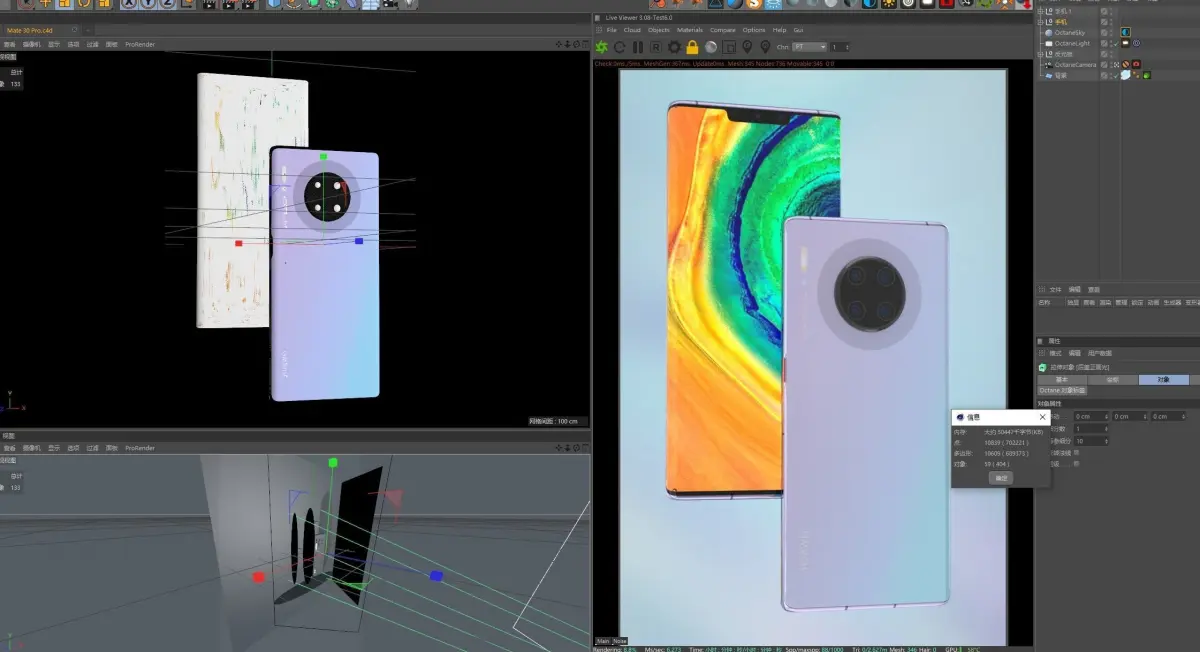Restart render in Live Viewer toolbar
The width and height of the screenshot is (1200, 652).
coord(619,47)
